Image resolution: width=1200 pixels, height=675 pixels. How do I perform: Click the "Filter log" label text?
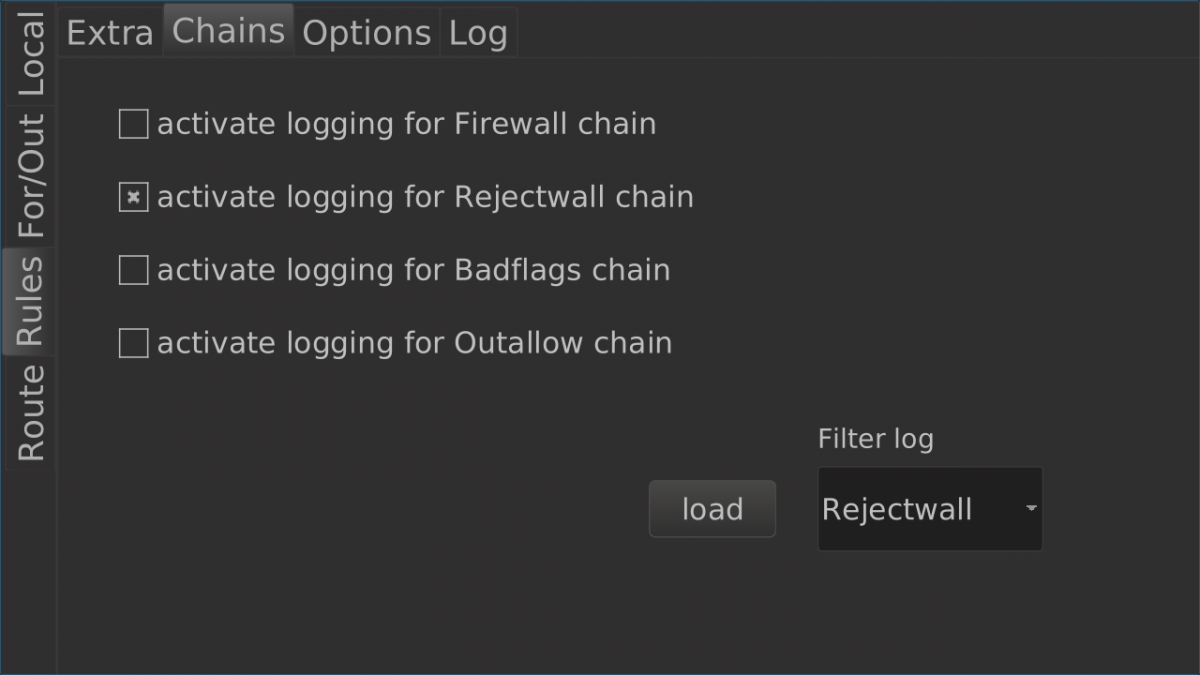875,439
